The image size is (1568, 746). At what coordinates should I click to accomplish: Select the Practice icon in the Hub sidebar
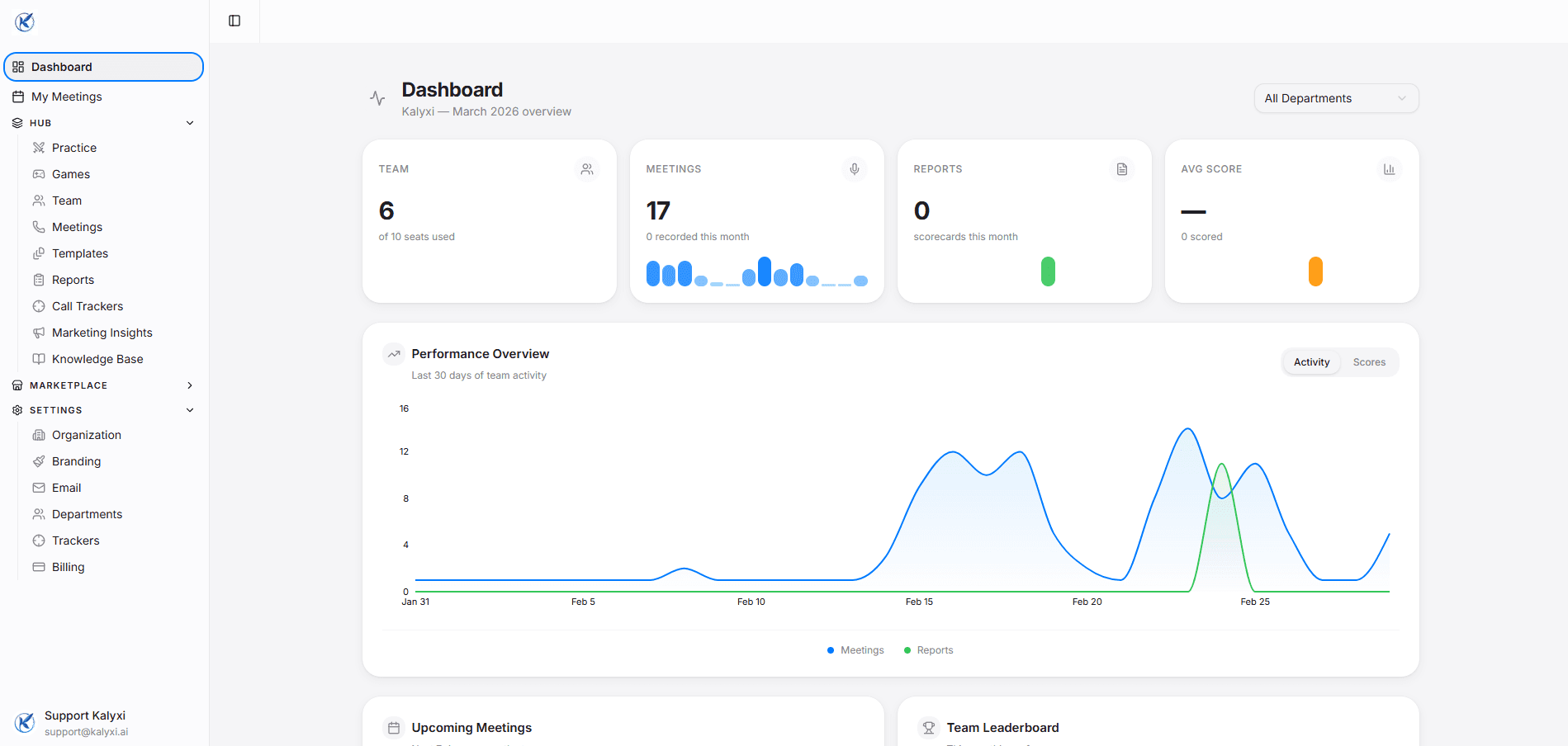tap(39, 147)
